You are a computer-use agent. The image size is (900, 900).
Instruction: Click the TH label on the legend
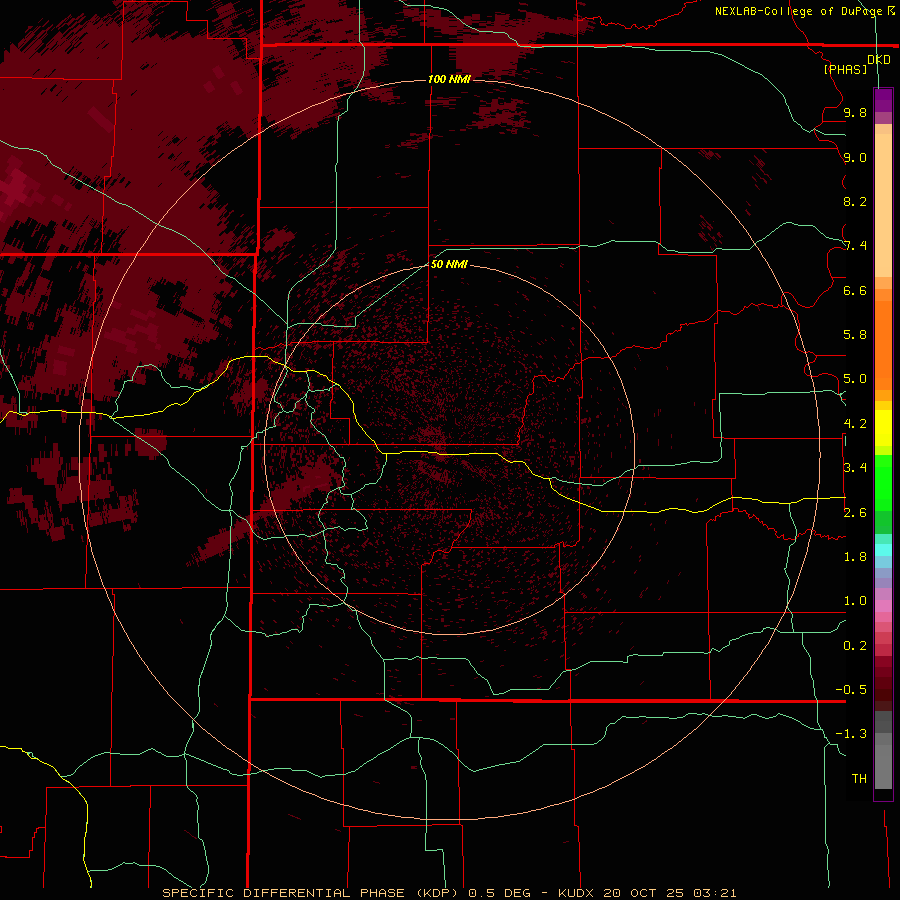tap(859, 779)
